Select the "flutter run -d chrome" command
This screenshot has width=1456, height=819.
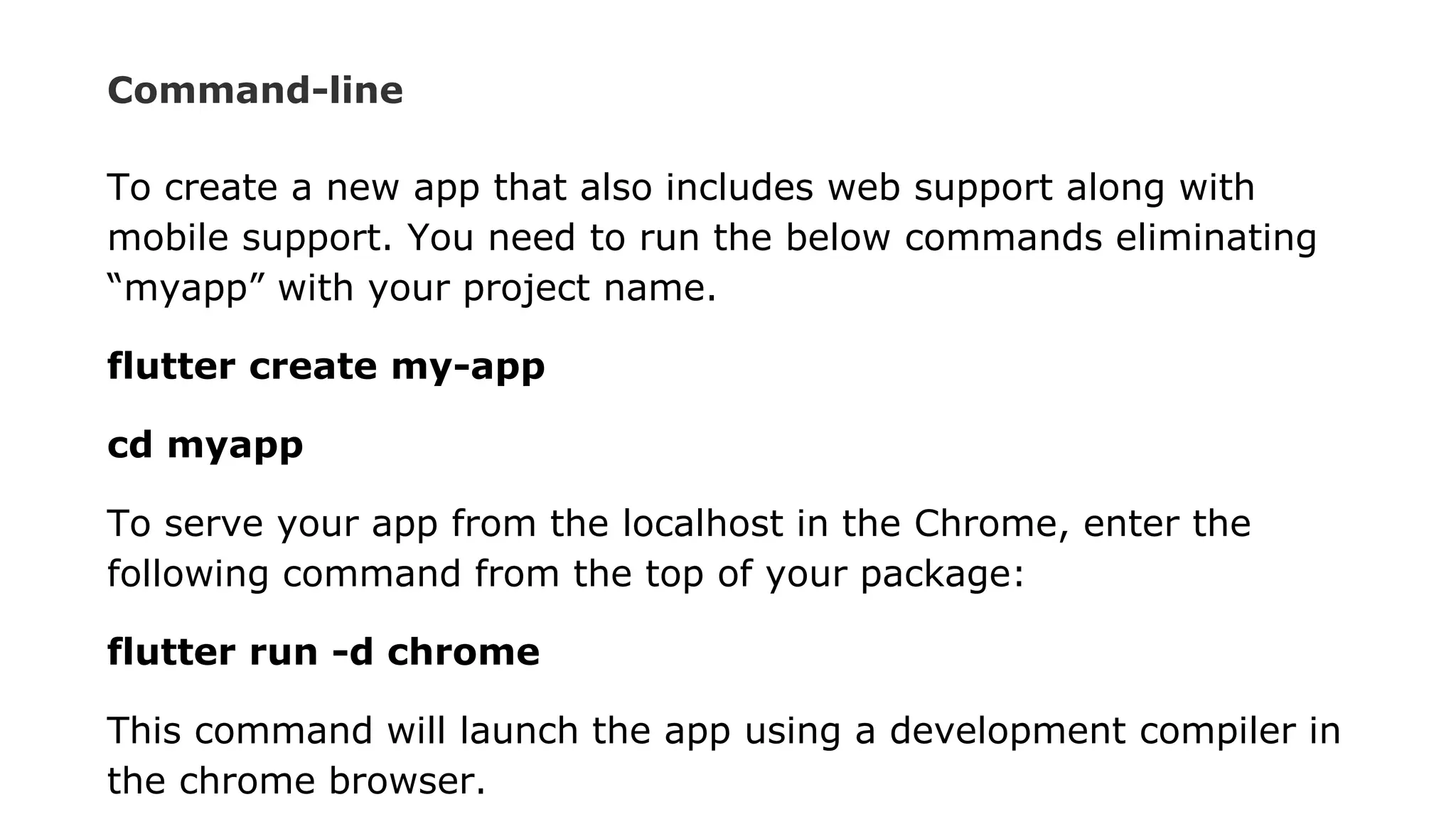pos(323,652)
